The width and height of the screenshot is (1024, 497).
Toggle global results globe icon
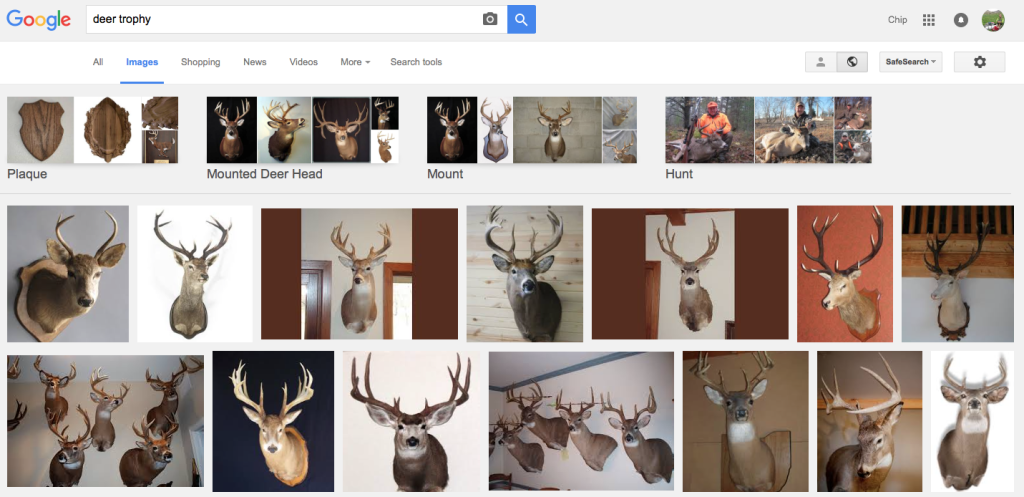[851, 62]
